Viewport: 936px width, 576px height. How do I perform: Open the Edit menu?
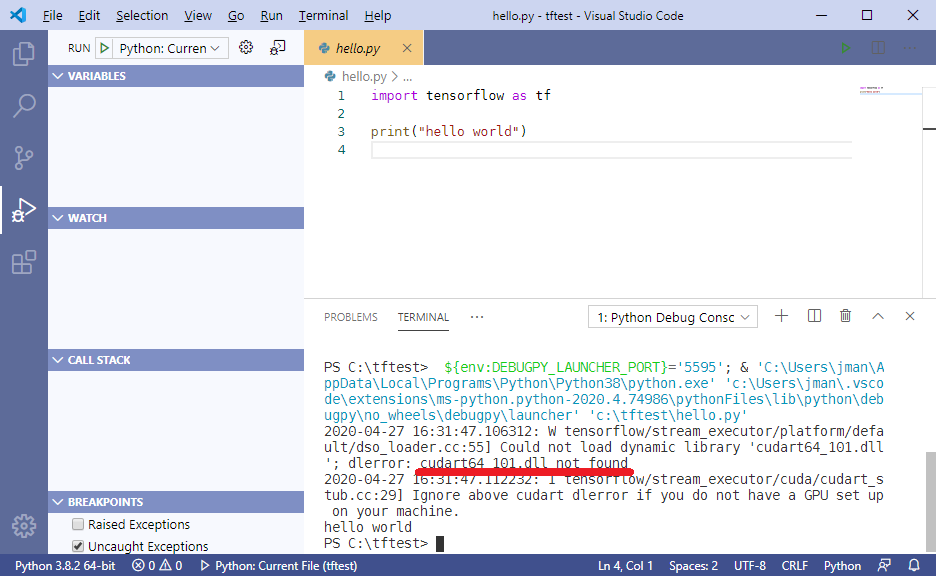(x=89, y=16)
